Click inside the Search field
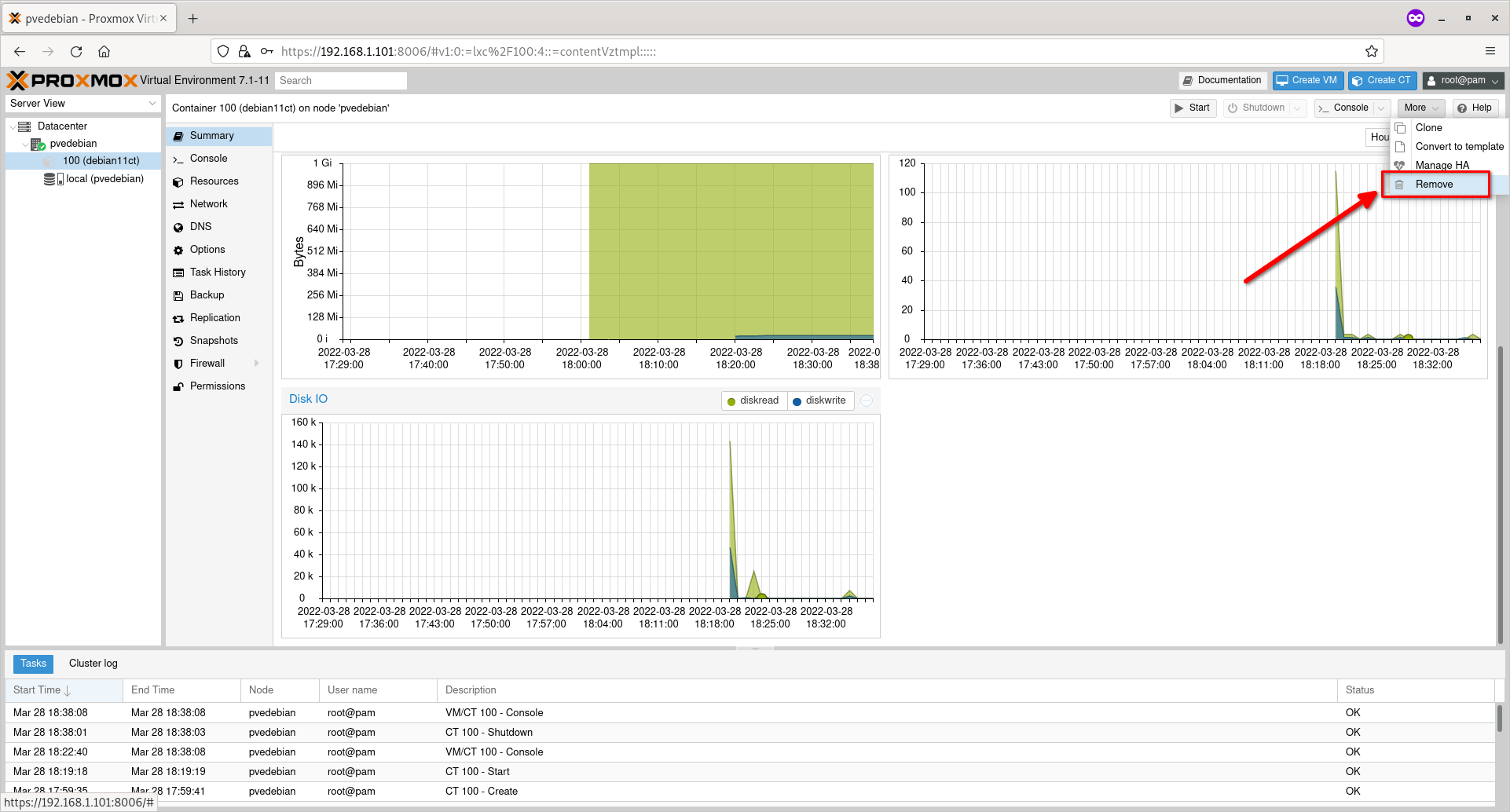1510x812 pixels. pyautogui.click(x=340, y=80)
